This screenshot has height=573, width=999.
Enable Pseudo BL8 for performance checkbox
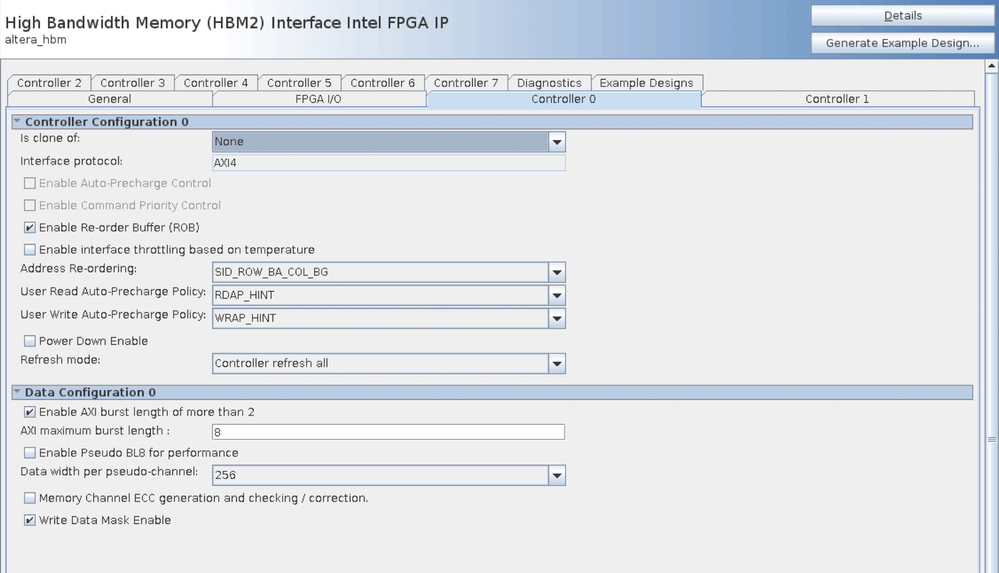(29, 453)
